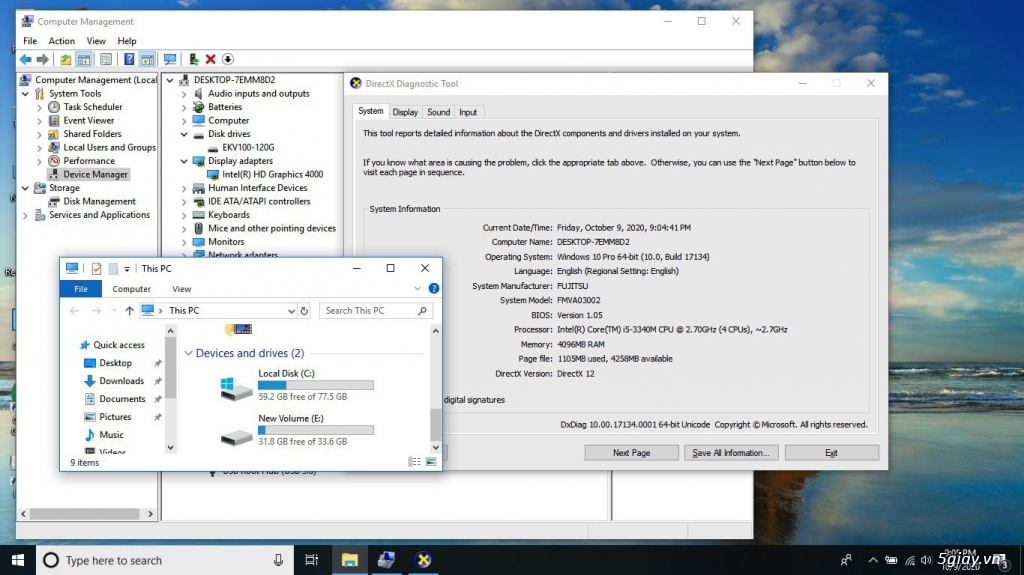
Task: Collapse the Devices and drives group
Action: (x=188, y=353)
